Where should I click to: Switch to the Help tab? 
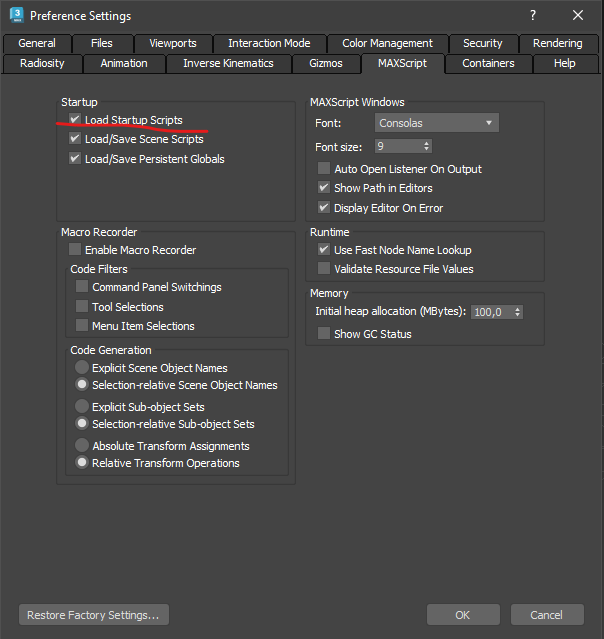tap(564, 64)
